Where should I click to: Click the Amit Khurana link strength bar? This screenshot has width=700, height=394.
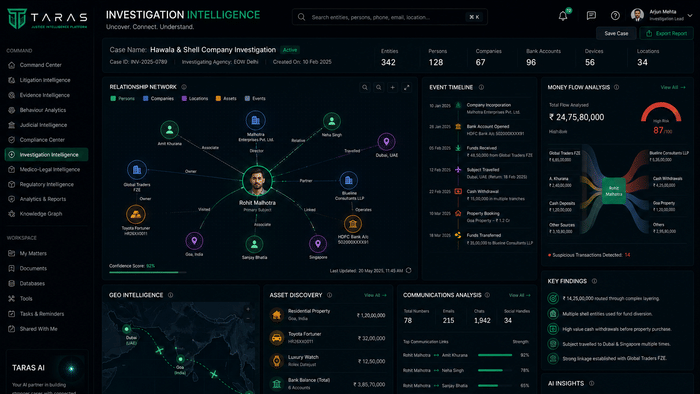[495, 355]
